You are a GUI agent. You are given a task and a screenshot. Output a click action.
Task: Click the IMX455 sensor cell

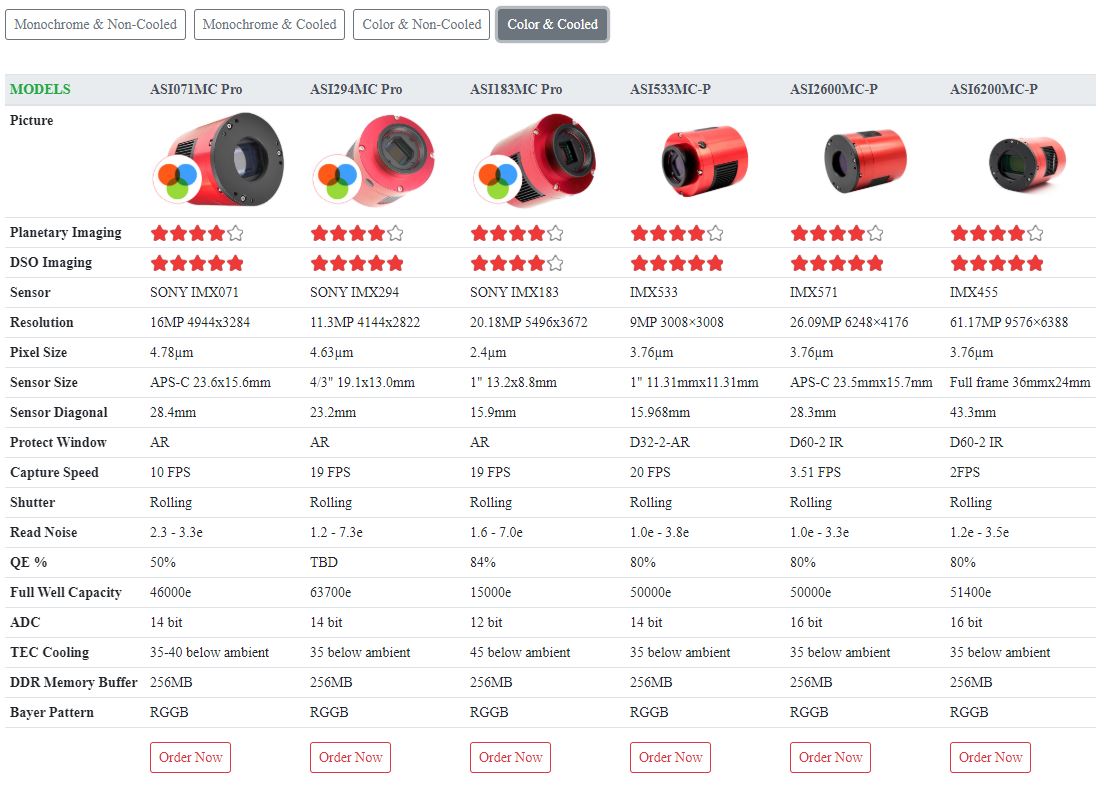[x=974, y=292]
